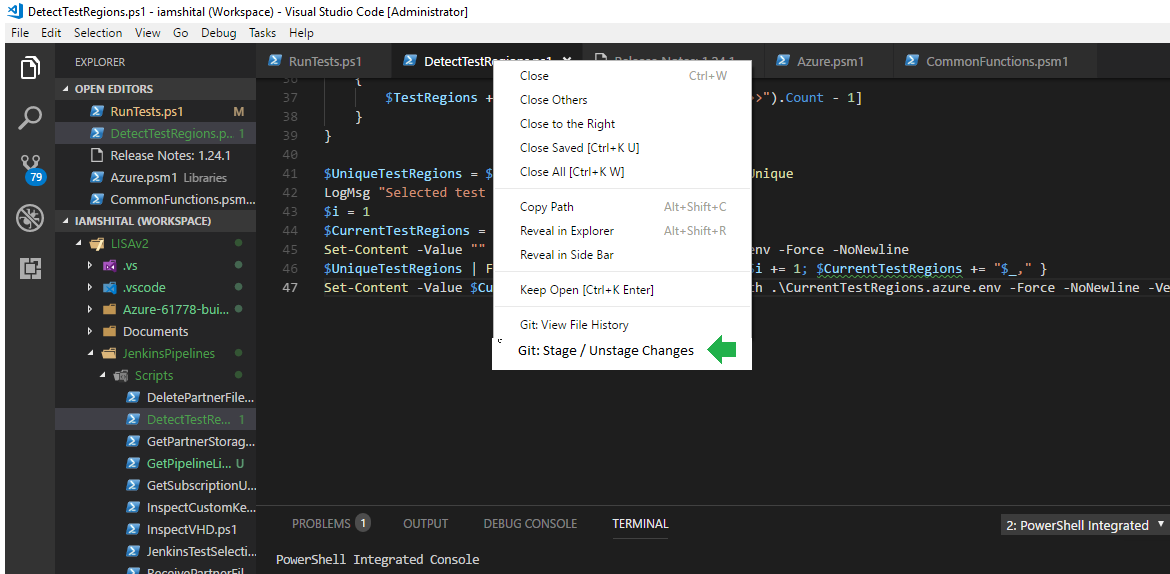This screenshot has height=574, width=1170.
Task: Open the Debug menu
Action: click(219, 33)
